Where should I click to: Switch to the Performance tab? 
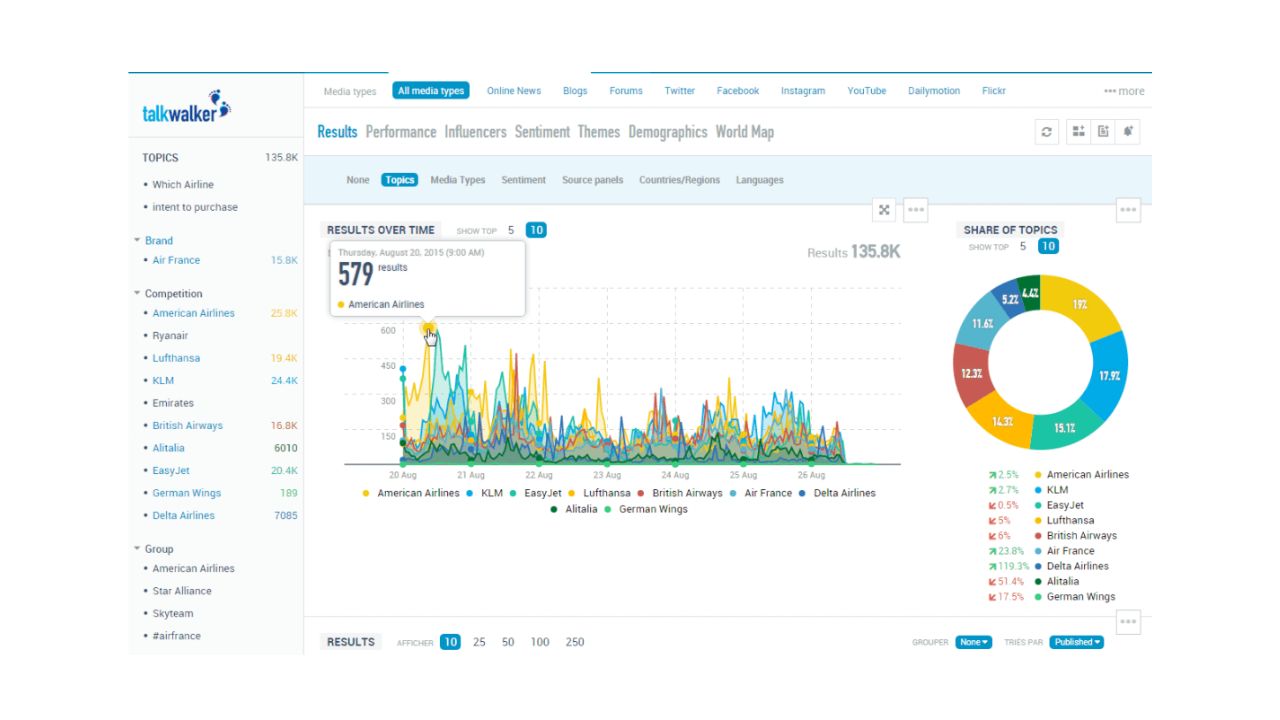[x=401, y=132]
